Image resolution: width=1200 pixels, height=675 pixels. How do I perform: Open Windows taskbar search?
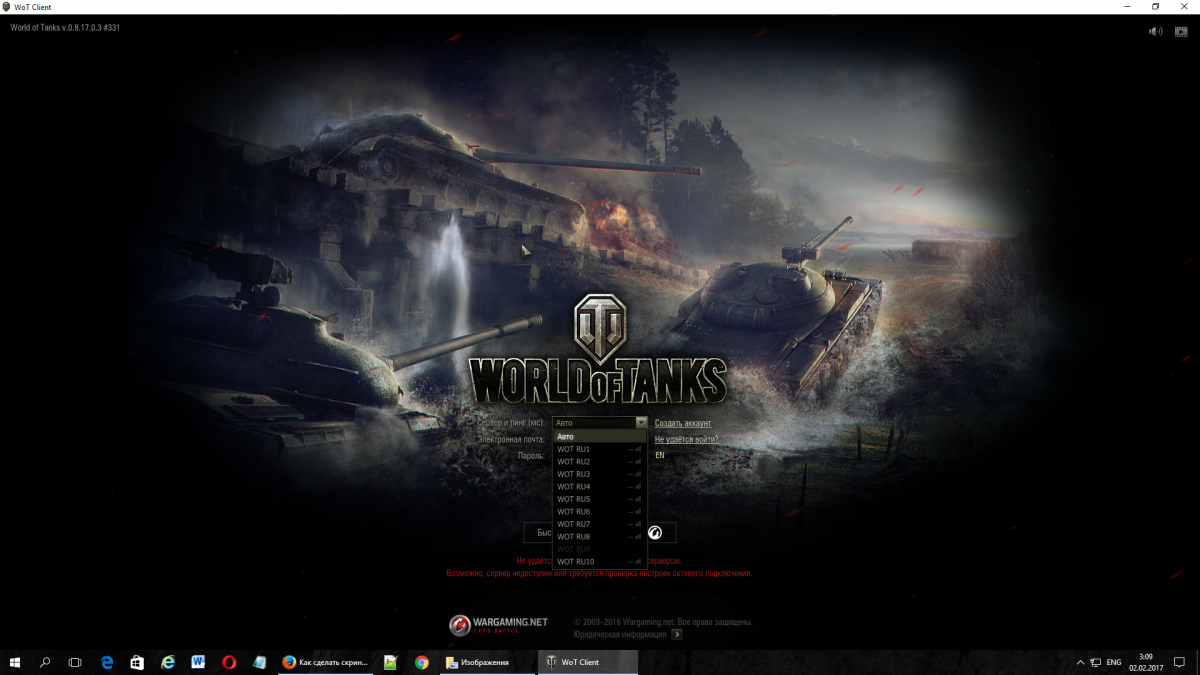point(45,662)
